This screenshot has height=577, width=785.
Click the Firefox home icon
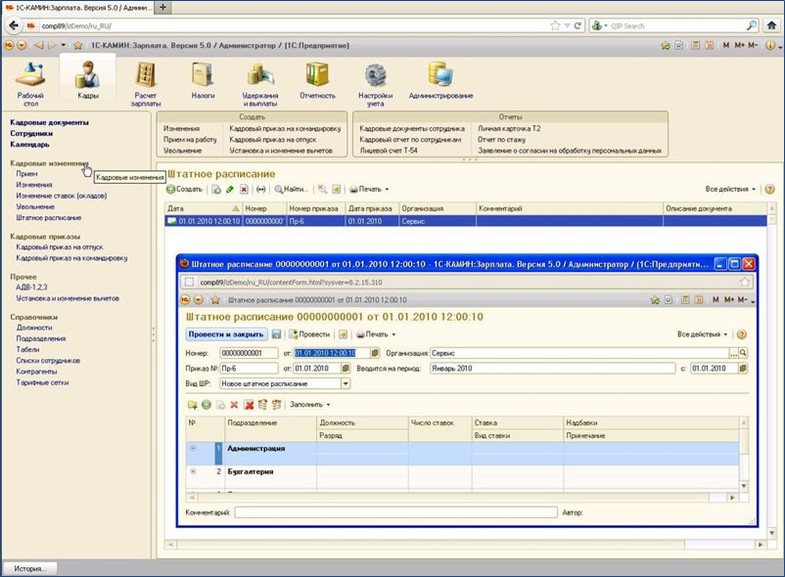[x=771, y=25]
